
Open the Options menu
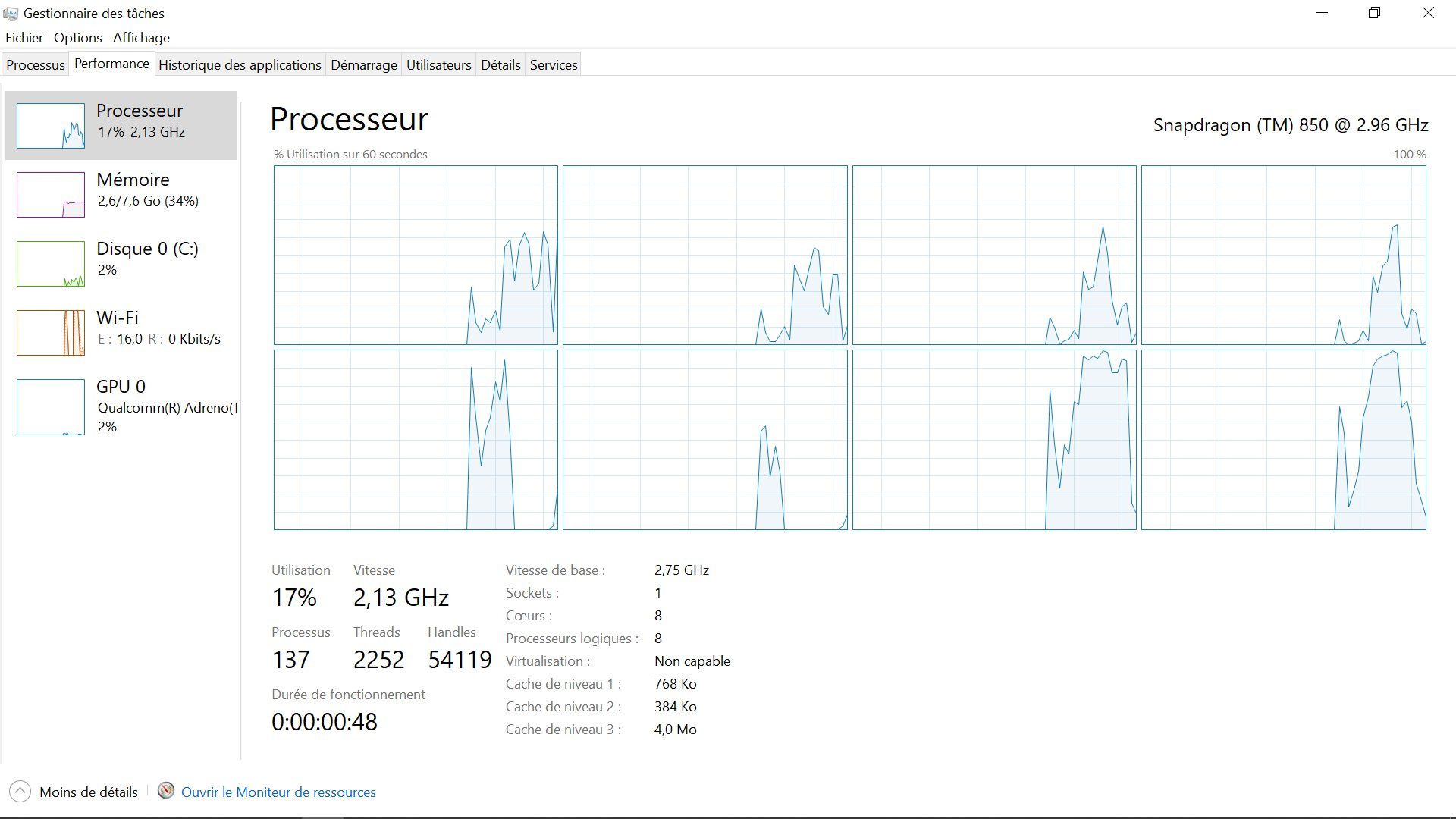click(77, 38)
